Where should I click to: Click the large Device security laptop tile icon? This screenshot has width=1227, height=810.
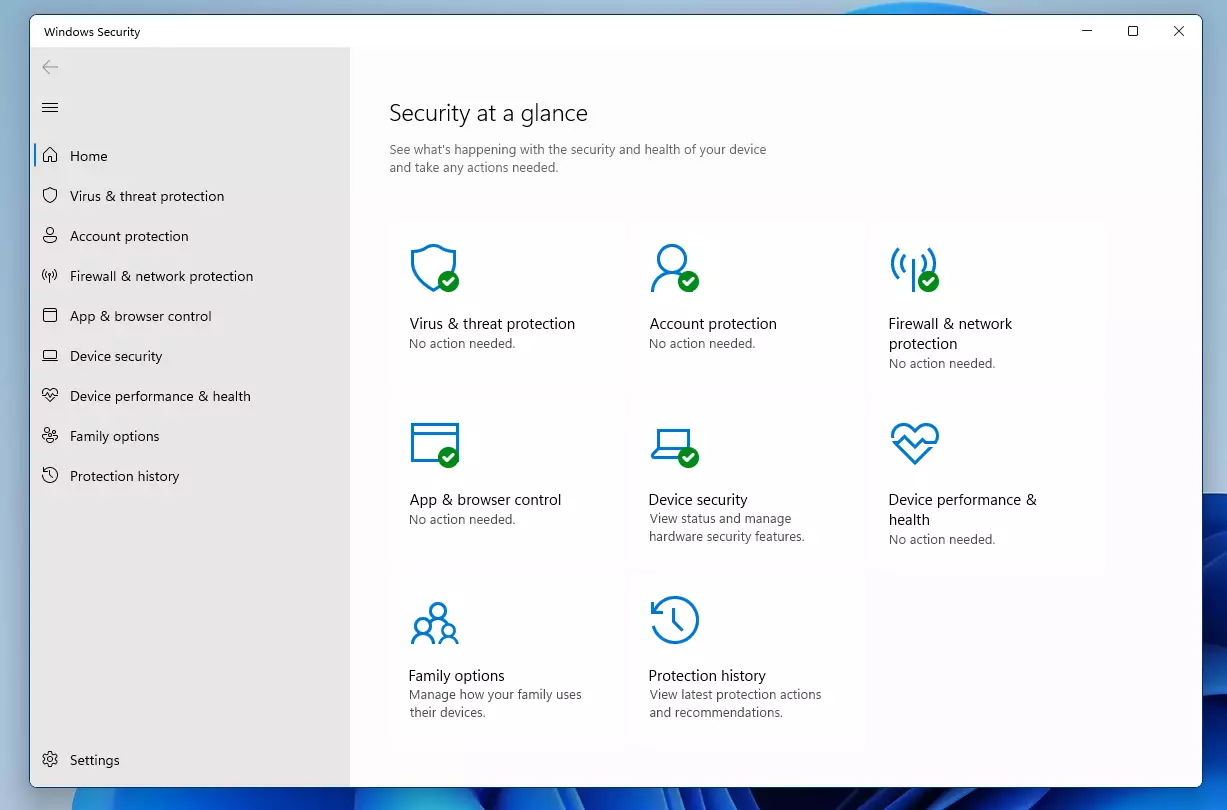pos(674,447)
